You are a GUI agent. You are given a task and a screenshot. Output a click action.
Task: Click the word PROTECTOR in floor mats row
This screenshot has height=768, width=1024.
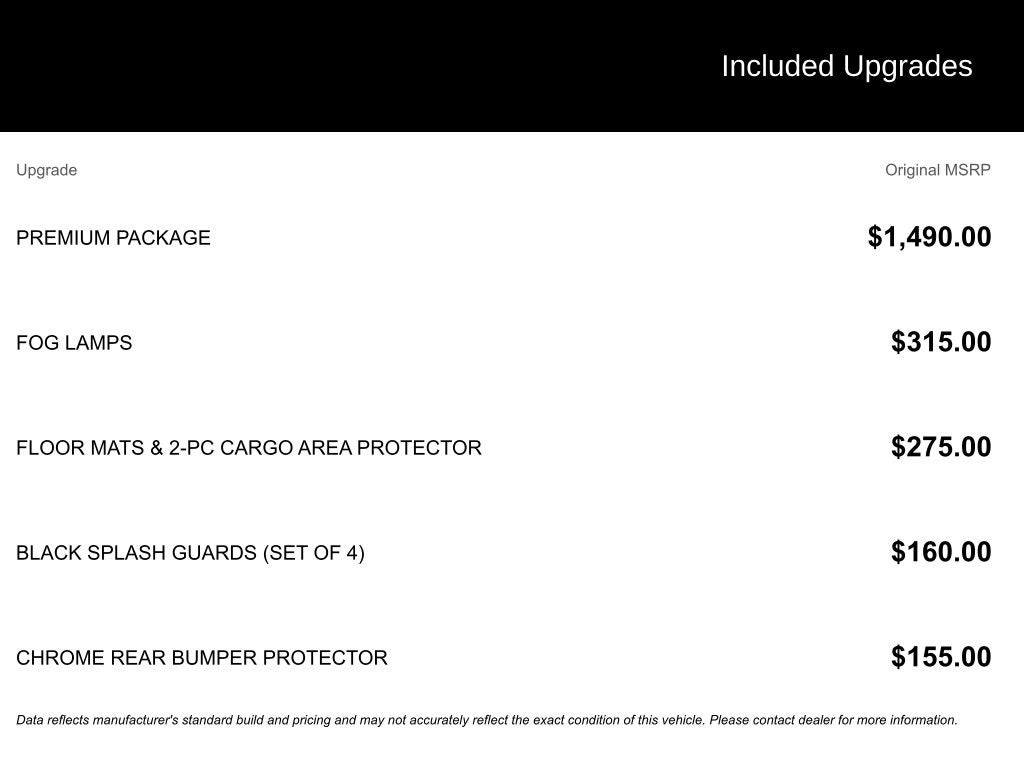coord(419,448)
